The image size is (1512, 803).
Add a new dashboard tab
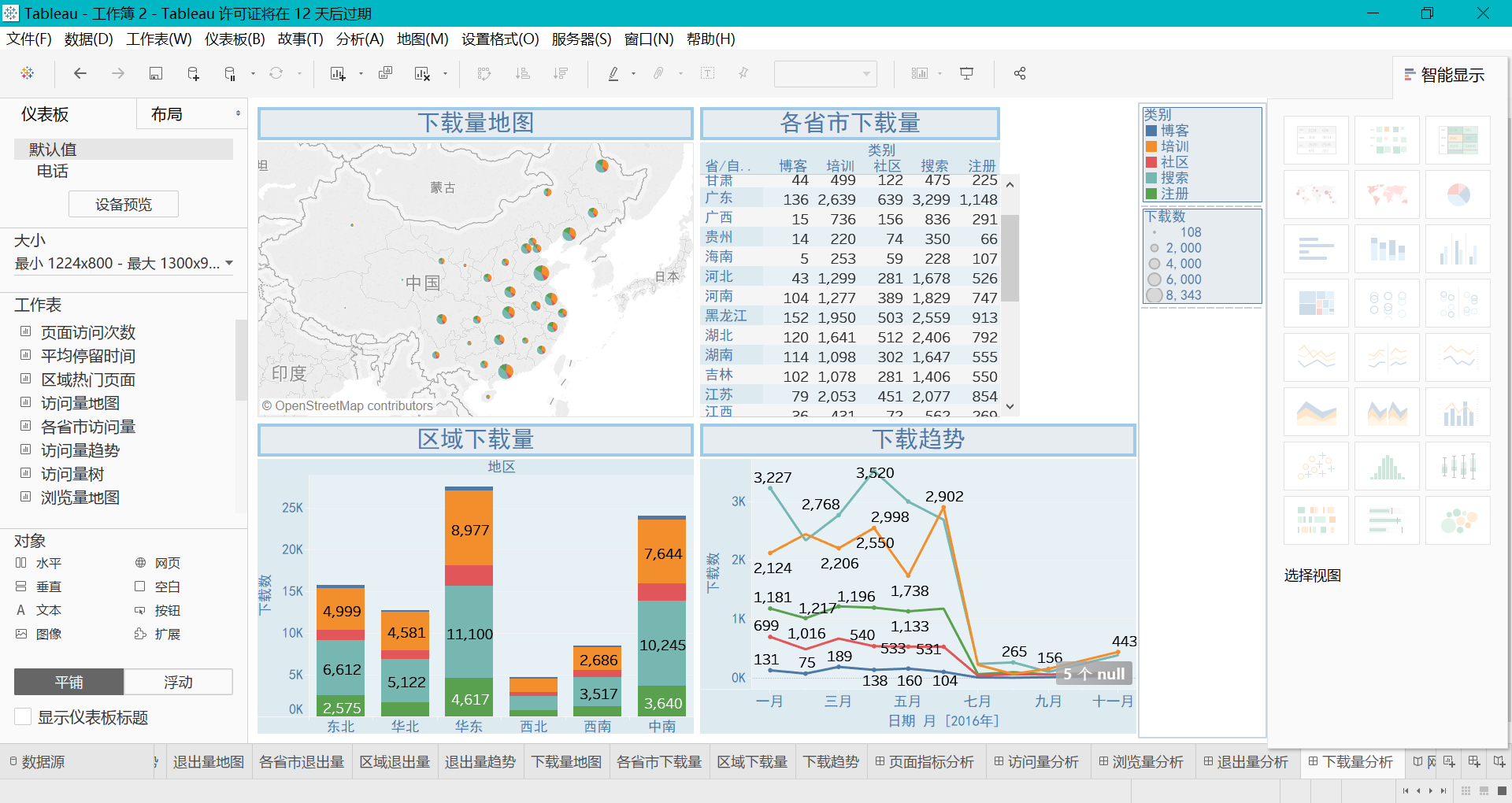pyautogui.click(x=1474, y=761)
